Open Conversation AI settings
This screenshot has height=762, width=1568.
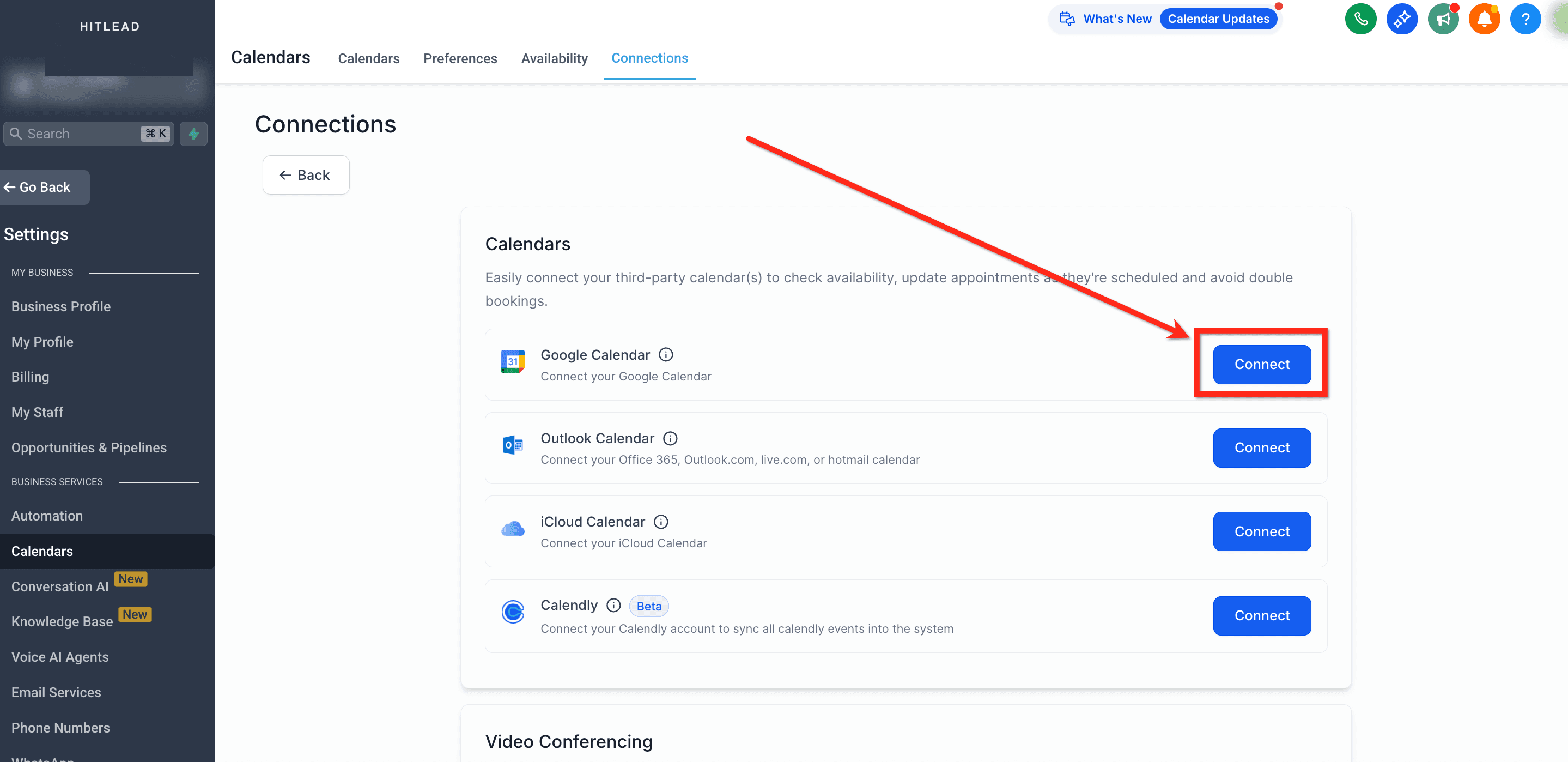(59, 586)
